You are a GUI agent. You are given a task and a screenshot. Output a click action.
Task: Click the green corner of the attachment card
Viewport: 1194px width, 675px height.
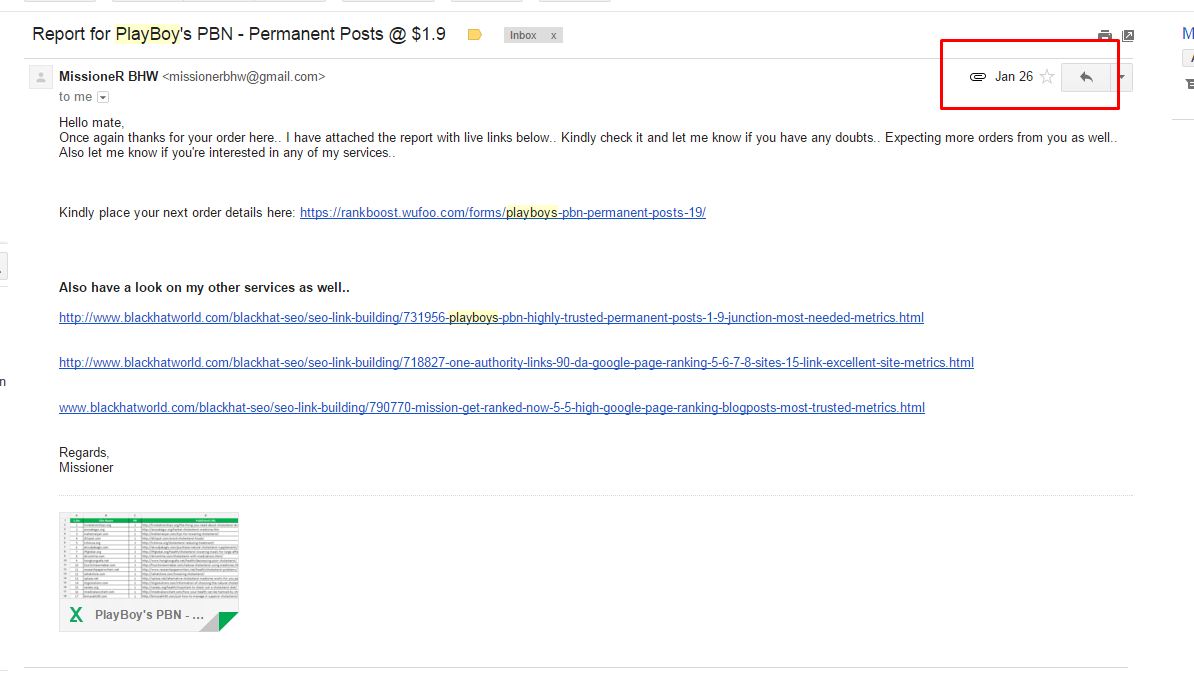pyautogui.click(x=228, y=621)
